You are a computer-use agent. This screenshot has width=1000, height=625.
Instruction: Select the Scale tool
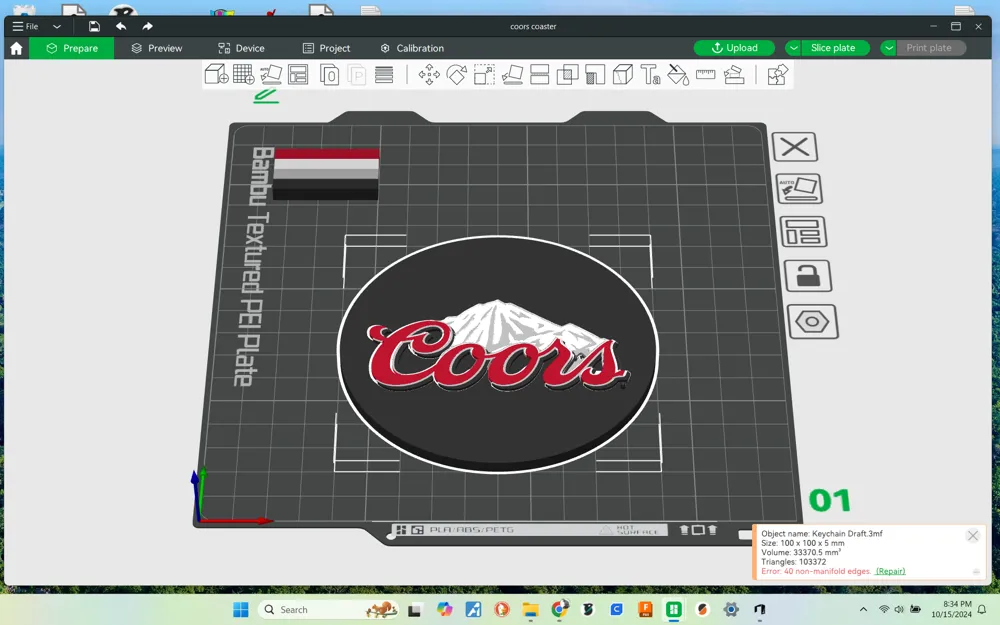coord(484,75)
